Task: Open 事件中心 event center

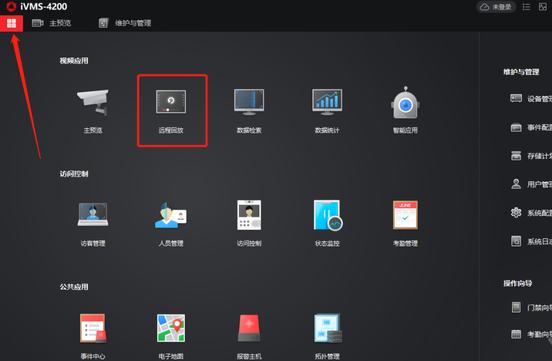Action: pyautogui.click(x=93, y=328)
